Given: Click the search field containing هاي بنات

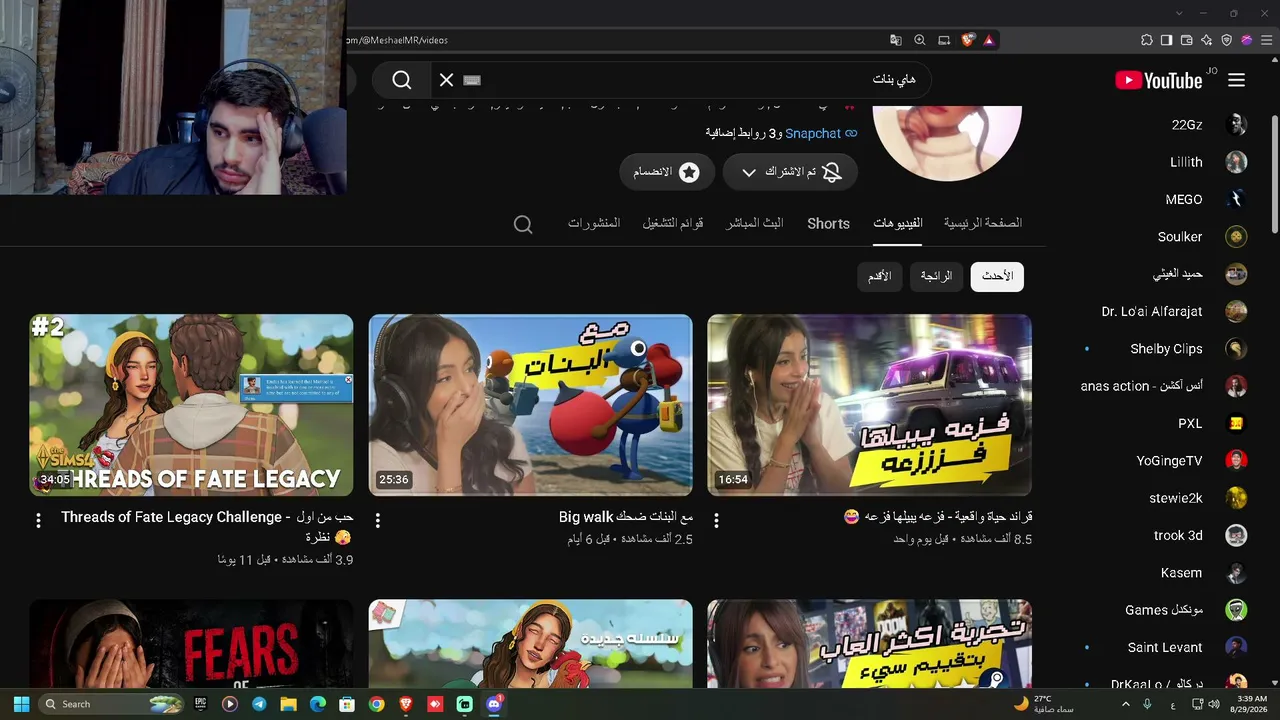Looking at the screenshot, I should [x=680, y=80].
